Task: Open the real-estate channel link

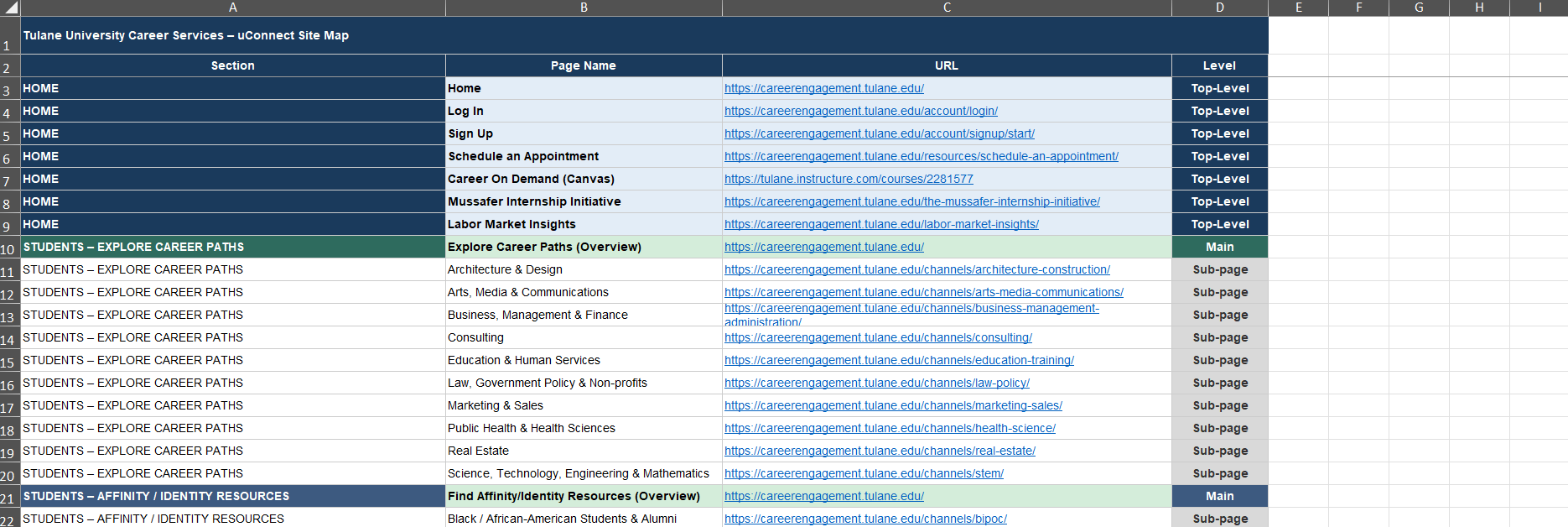Action: 880,451
